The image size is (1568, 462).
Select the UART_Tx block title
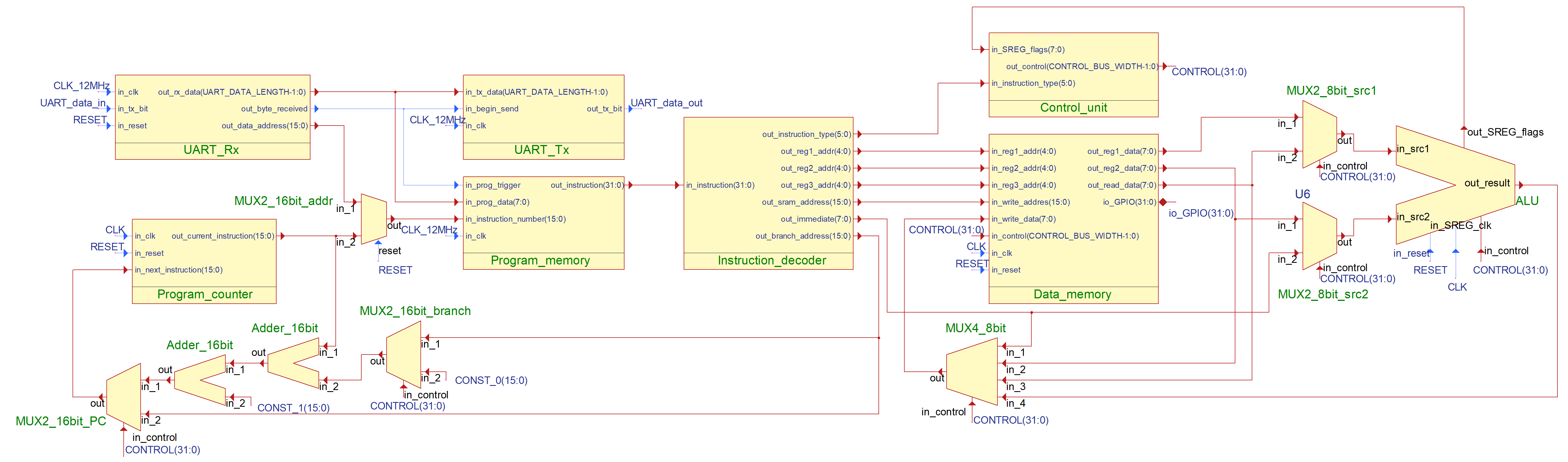pyautogui.click(x=542, y=150)
